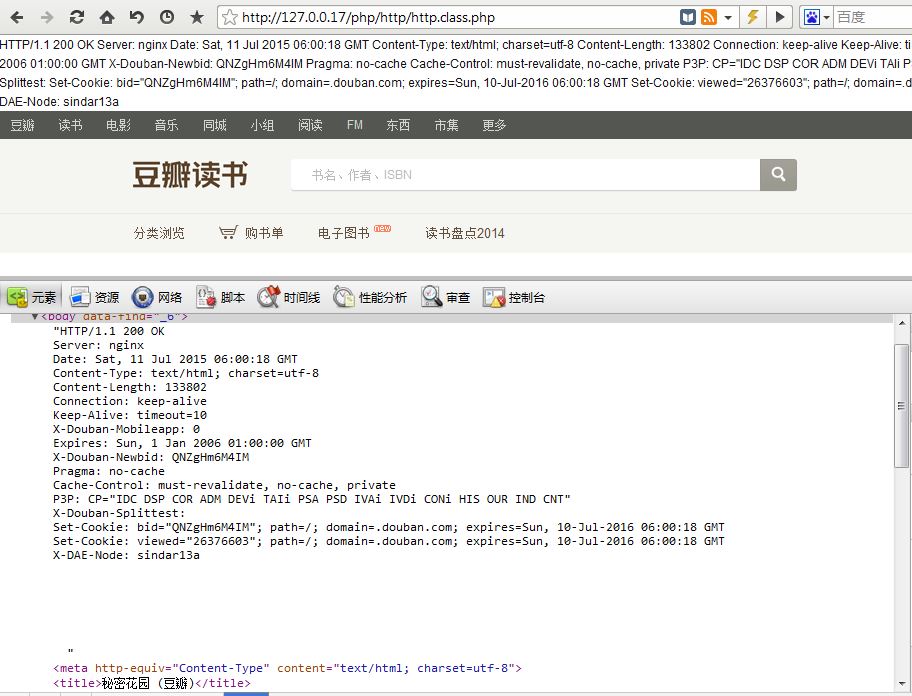Click scrollbar down arrow in elements panel

[x=902, y=683]
